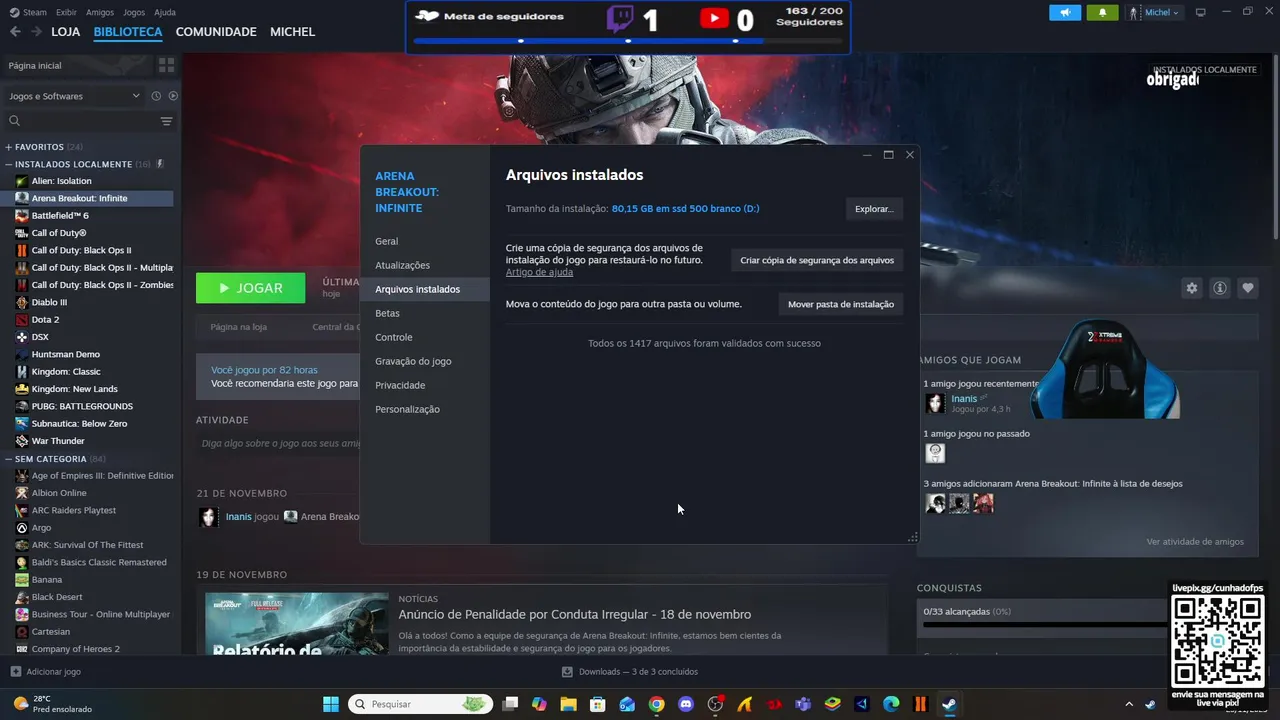This screenshot has height=720, width=1280.
Task: Click the Windows taskbar search field
Action: click(x=420, y=704)
